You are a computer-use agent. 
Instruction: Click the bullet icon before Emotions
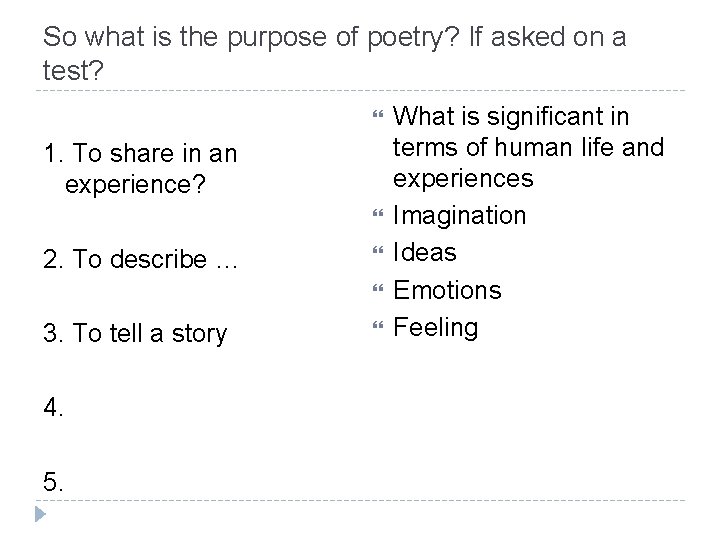tap(378, 292)
